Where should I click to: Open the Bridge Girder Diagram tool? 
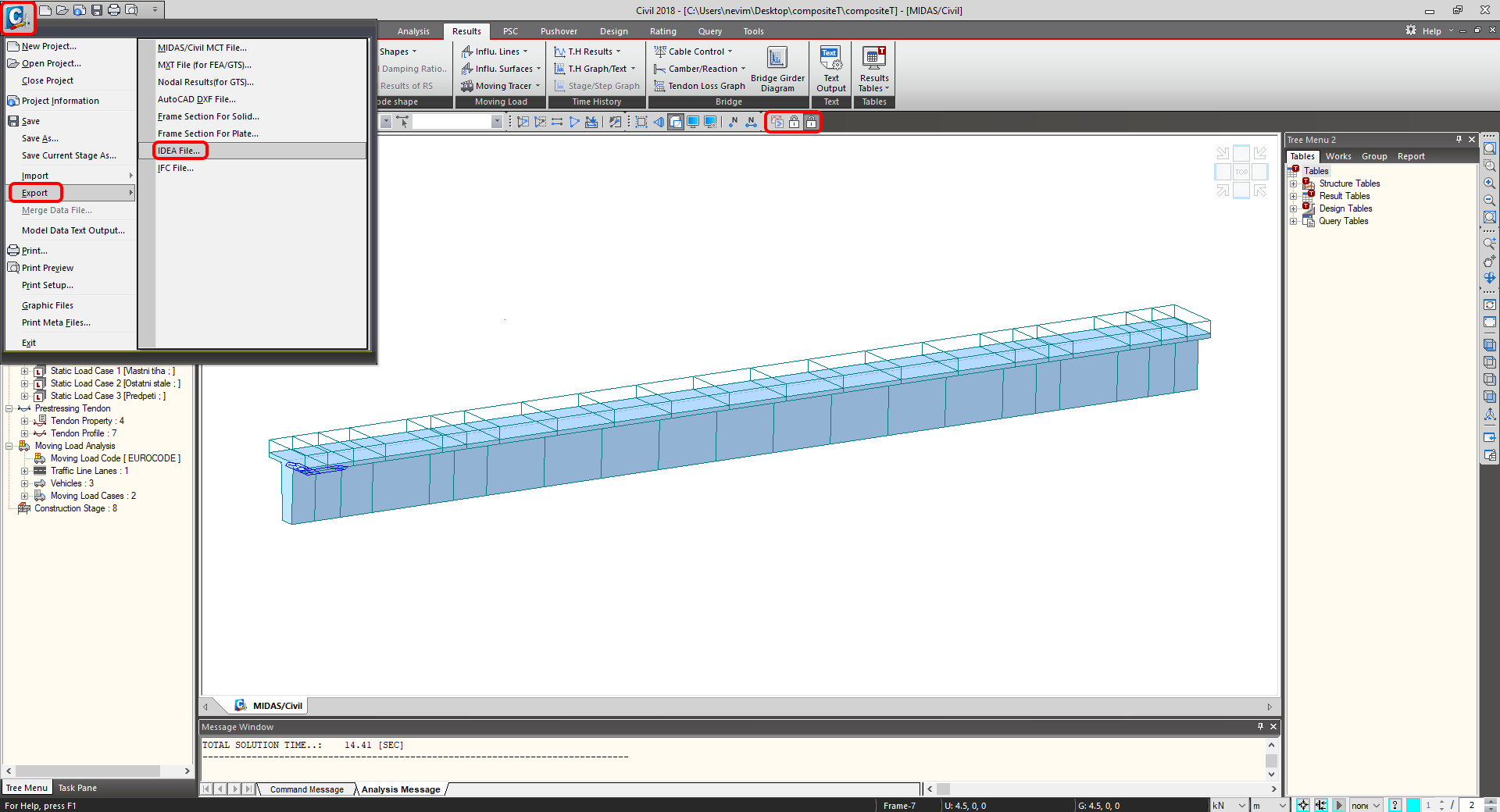tap(777, 69)
